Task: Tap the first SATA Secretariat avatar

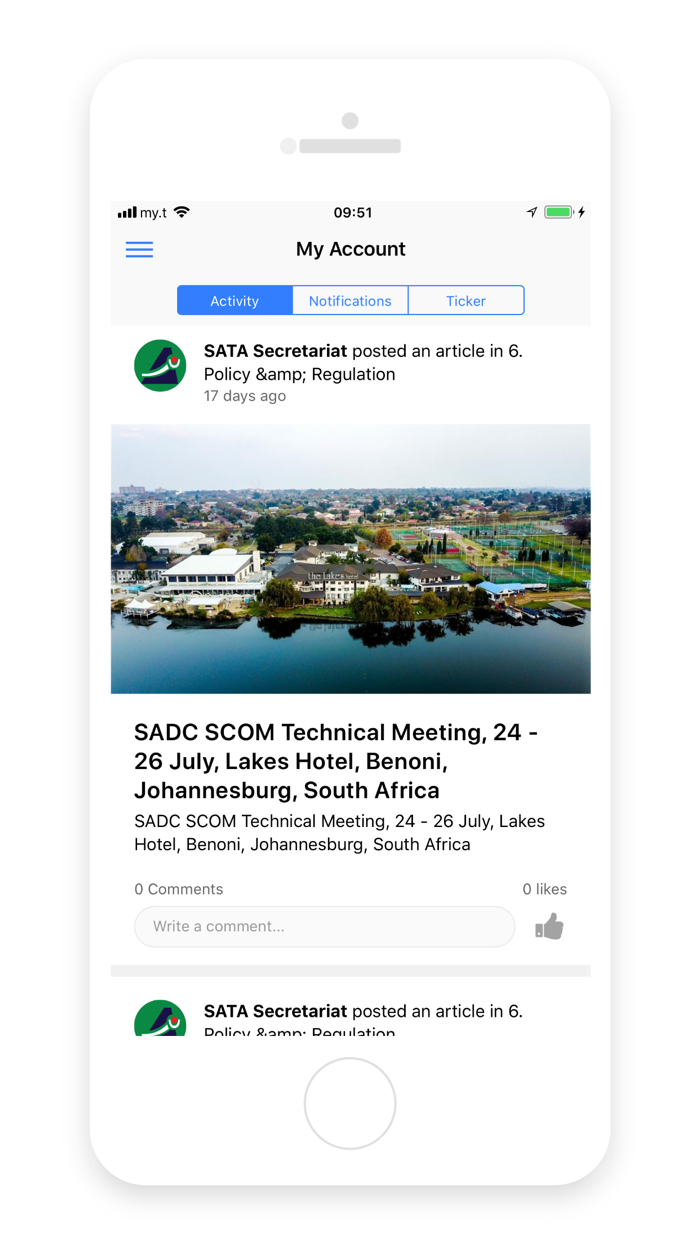Action: (x=160, y=366)
